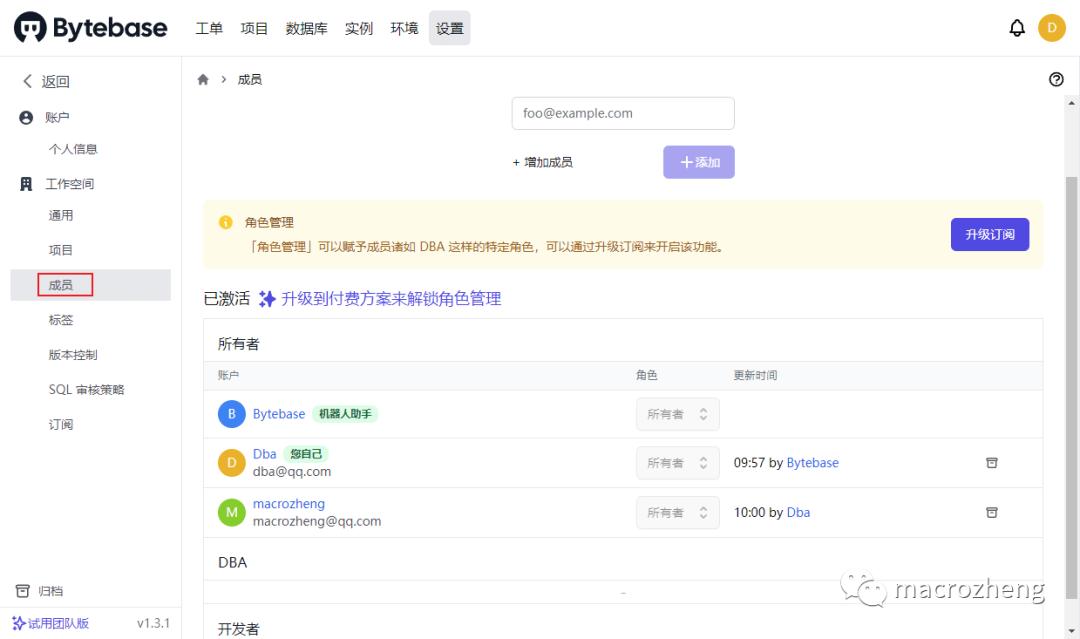Click the icon beside 工作空间
This screenshot has height=639, width=1080.
click(25, 183)
